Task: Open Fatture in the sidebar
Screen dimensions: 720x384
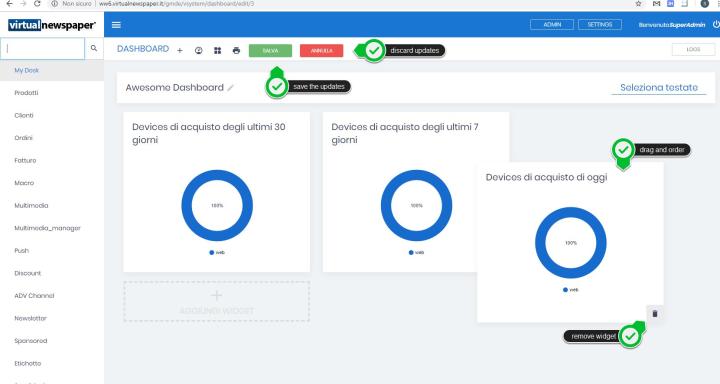Action: click(x=25, y=160)
